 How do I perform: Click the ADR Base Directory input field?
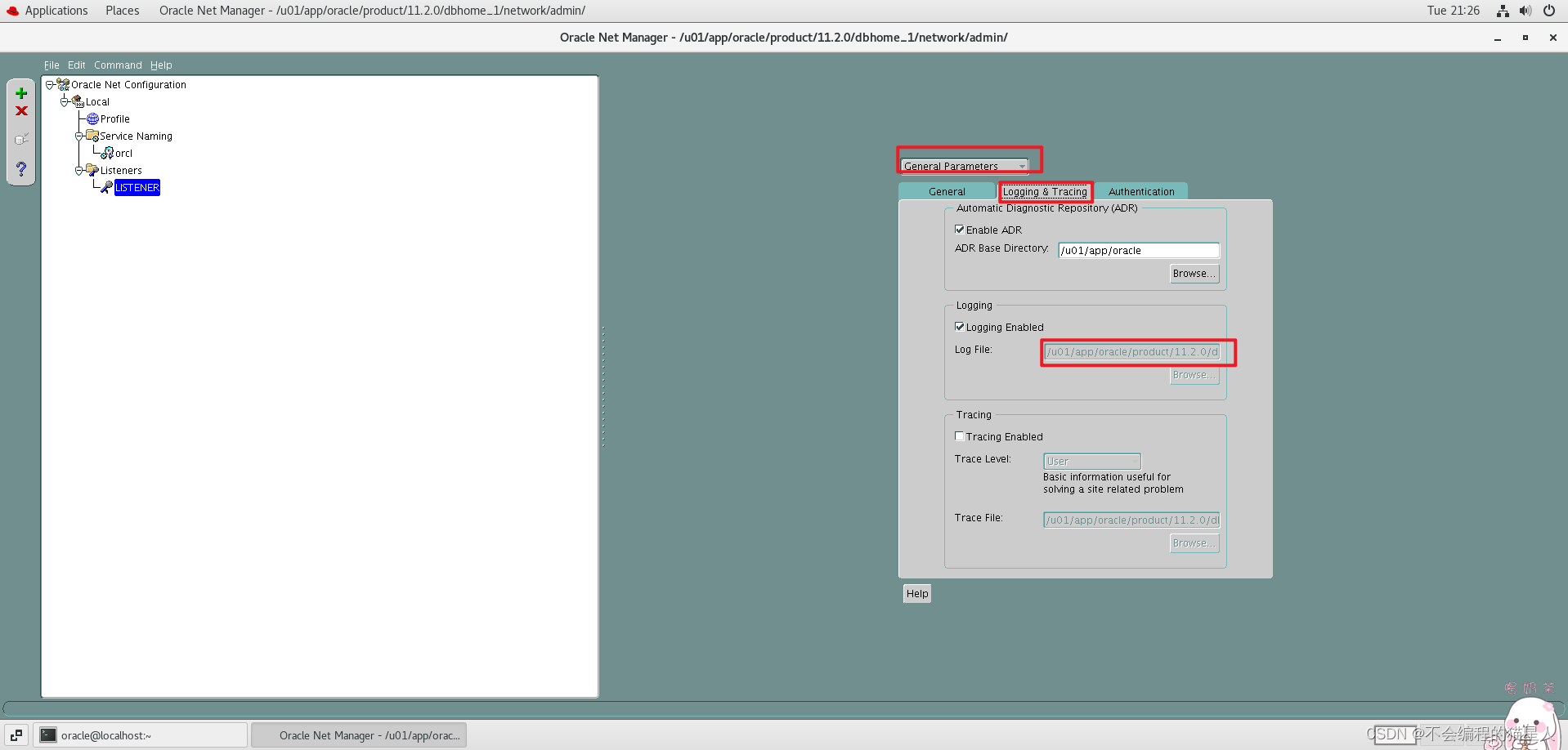[x=1139, y=251]
